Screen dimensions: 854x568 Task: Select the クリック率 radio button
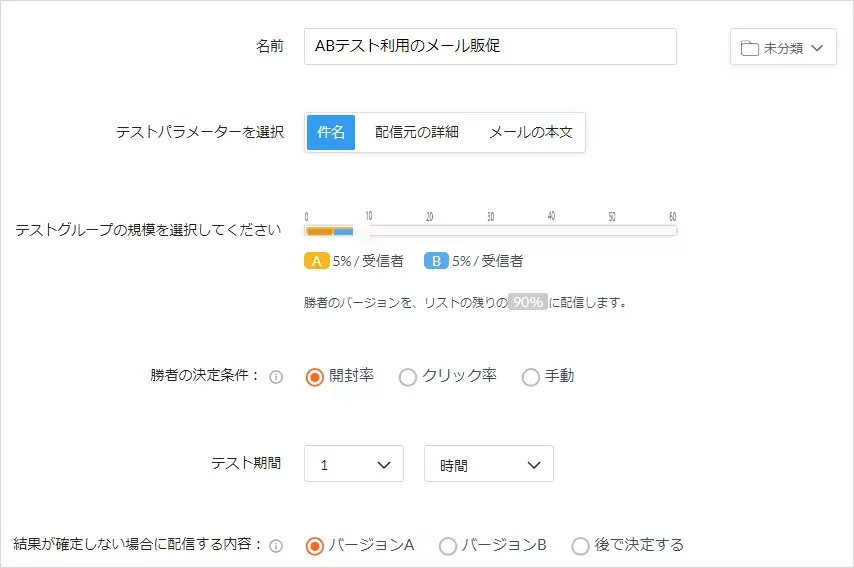[407, 377]
